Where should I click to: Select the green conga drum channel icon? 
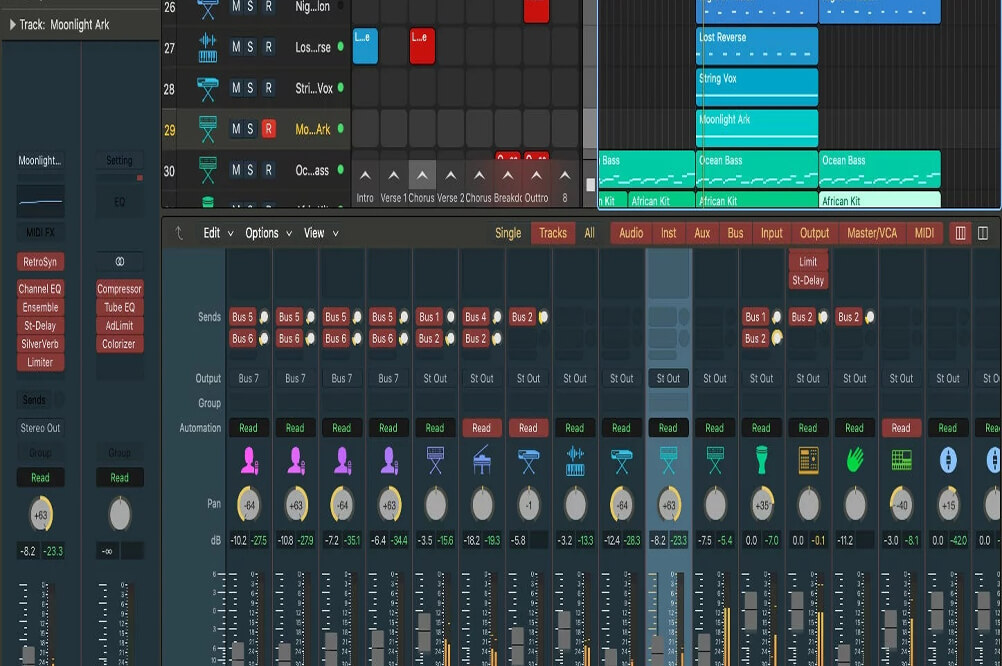point(761,460)
